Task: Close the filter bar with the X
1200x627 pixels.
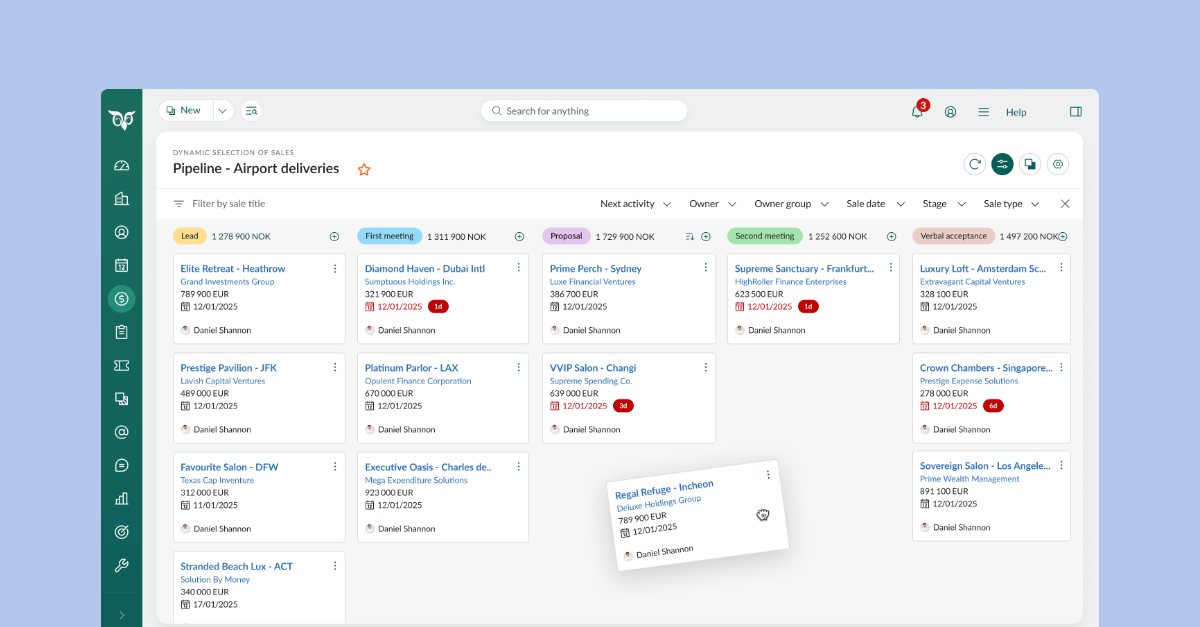Action: [1065, 204]
